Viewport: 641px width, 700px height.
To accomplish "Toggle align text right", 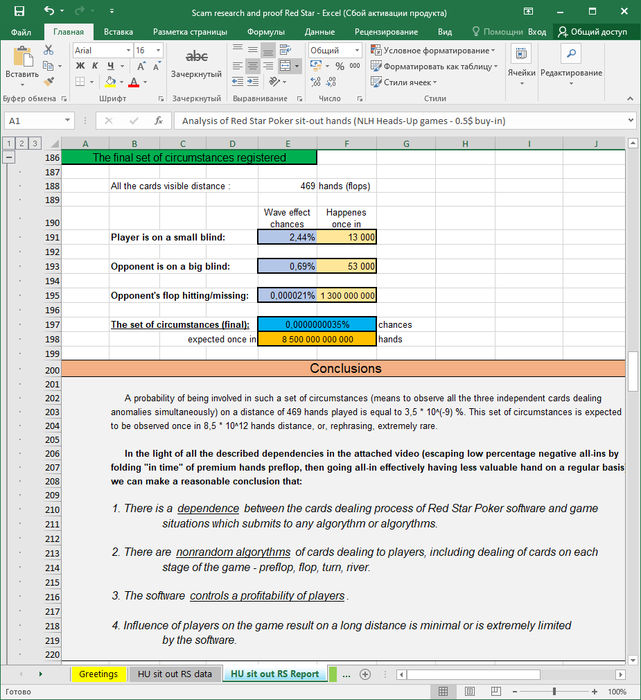I will click(x=268, y=66).
